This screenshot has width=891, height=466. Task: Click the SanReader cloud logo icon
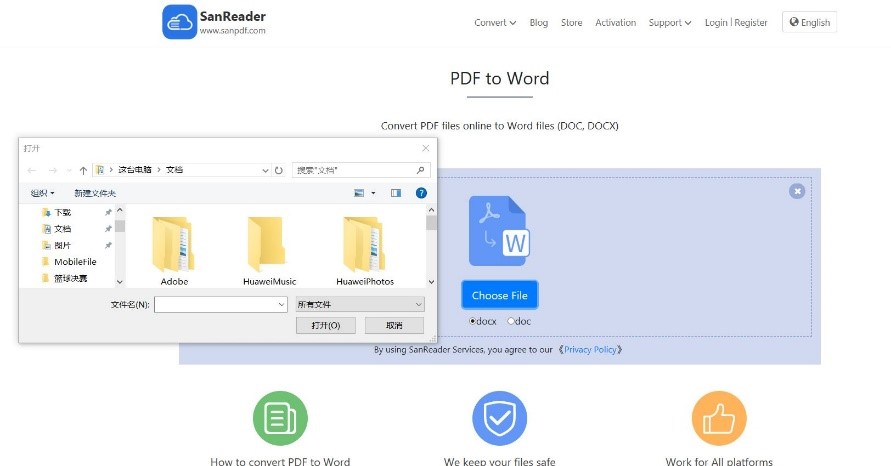(x=180, y=22)
